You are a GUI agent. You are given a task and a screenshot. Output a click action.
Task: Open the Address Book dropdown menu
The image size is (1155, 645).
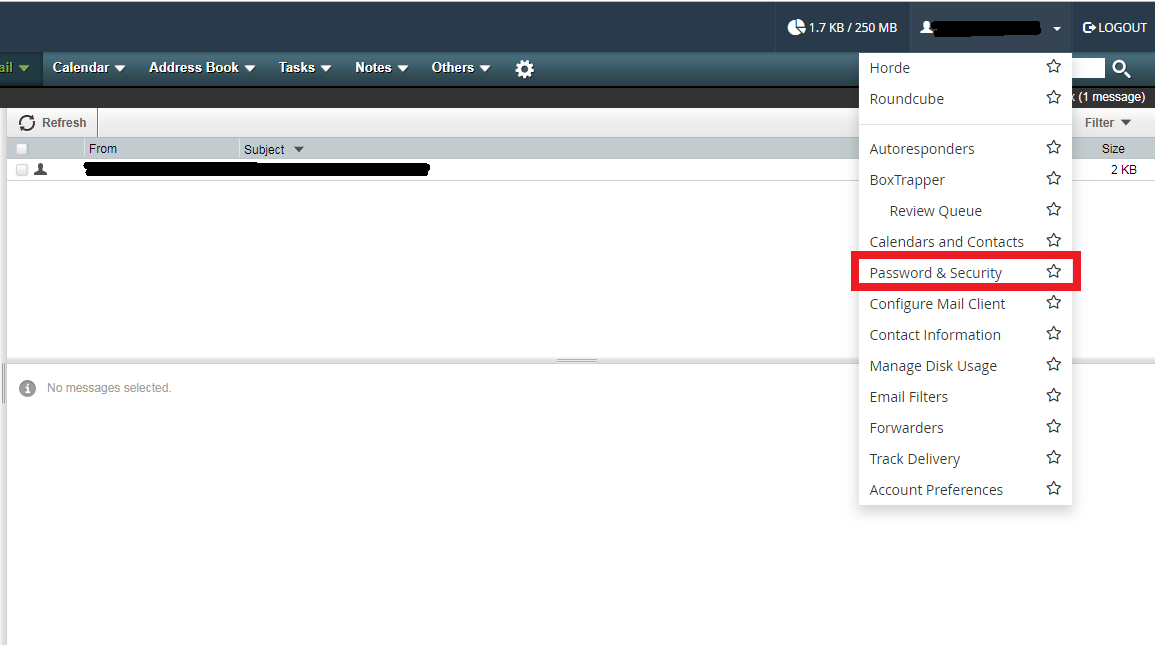(202, 68)
